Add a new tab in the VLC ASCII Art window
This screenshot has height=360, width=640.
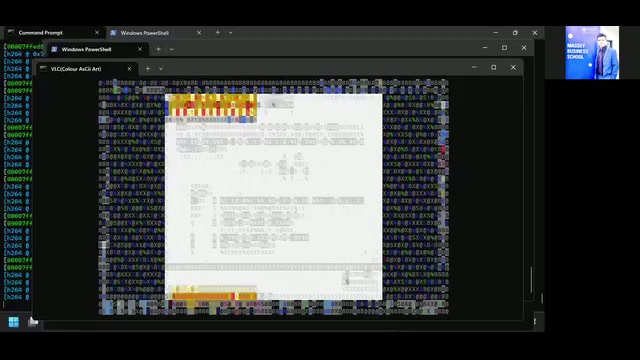coord(148,69)
